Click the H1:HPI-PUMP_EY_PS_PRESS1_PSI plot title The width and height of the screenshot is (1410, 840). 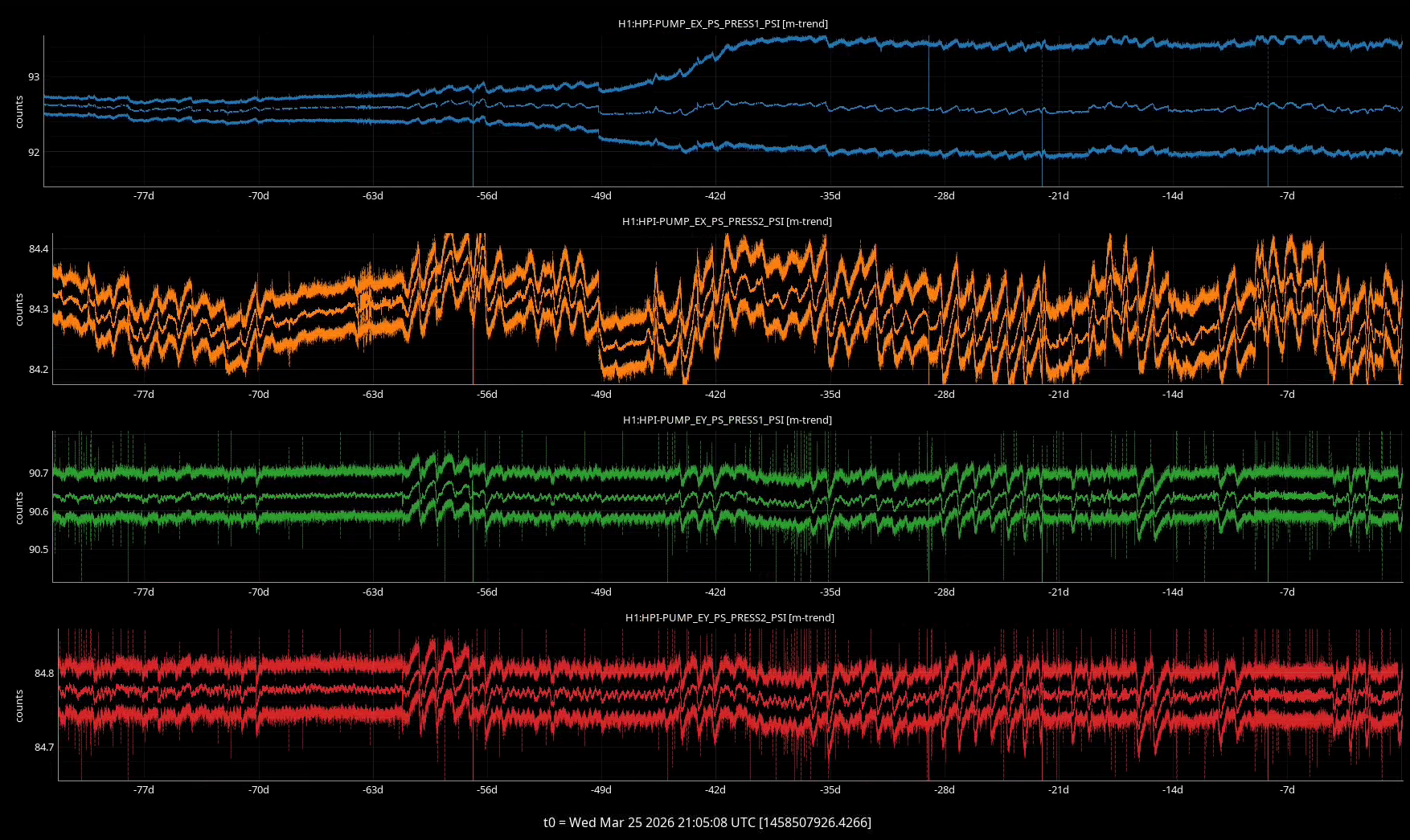click(727, 420)
